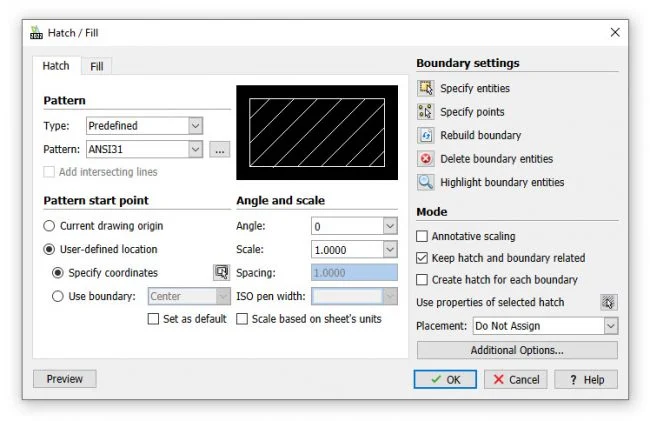Select the Current drawing origin option
This screenshot has width=650, height=421.
click(50, 226)
